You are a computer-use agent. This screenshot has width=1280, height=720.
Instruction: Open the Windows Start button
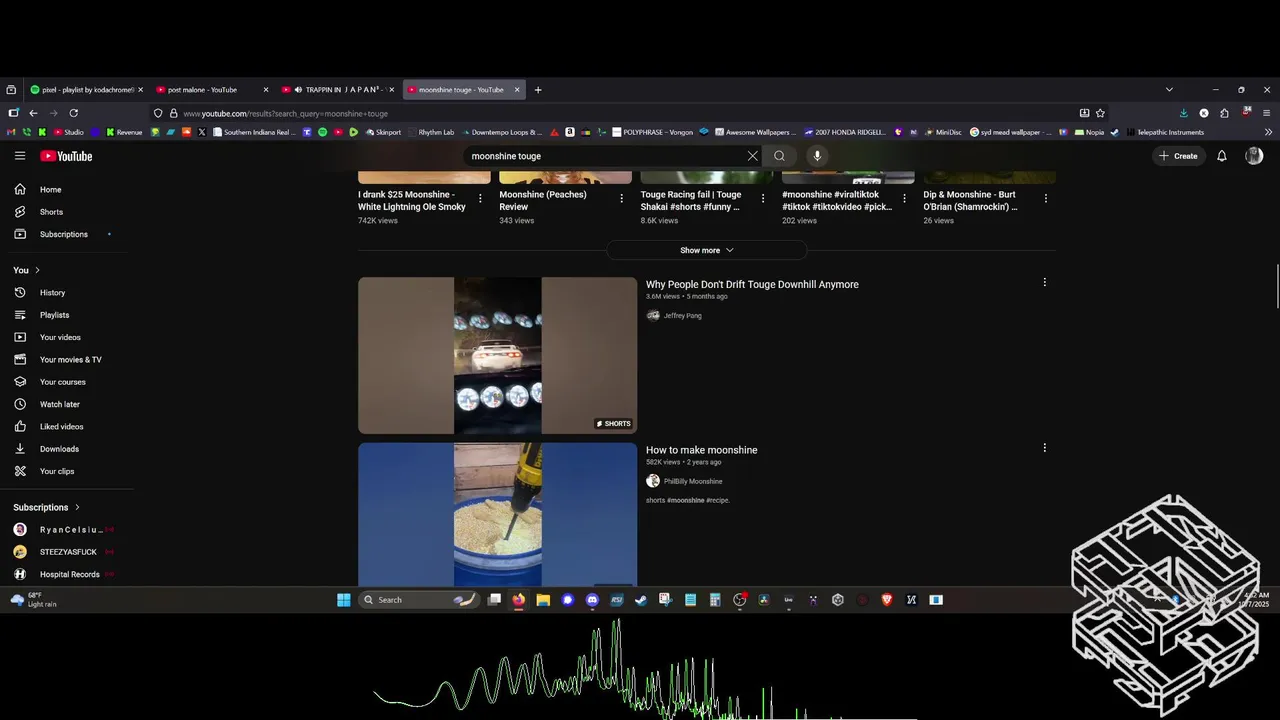pyautogui.click(x=344, y=600)
